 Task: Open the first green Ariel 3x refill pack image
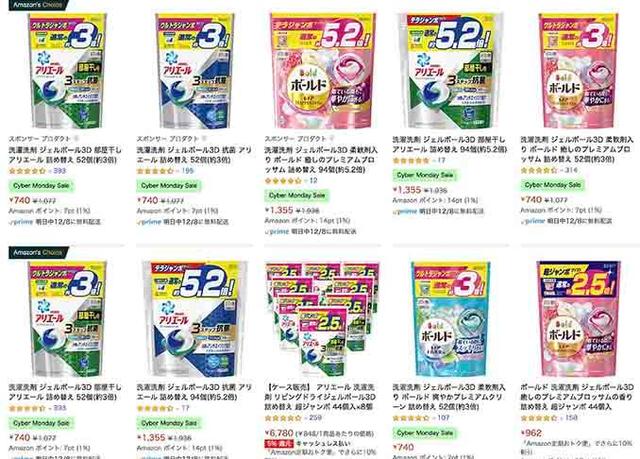[67, 71]
